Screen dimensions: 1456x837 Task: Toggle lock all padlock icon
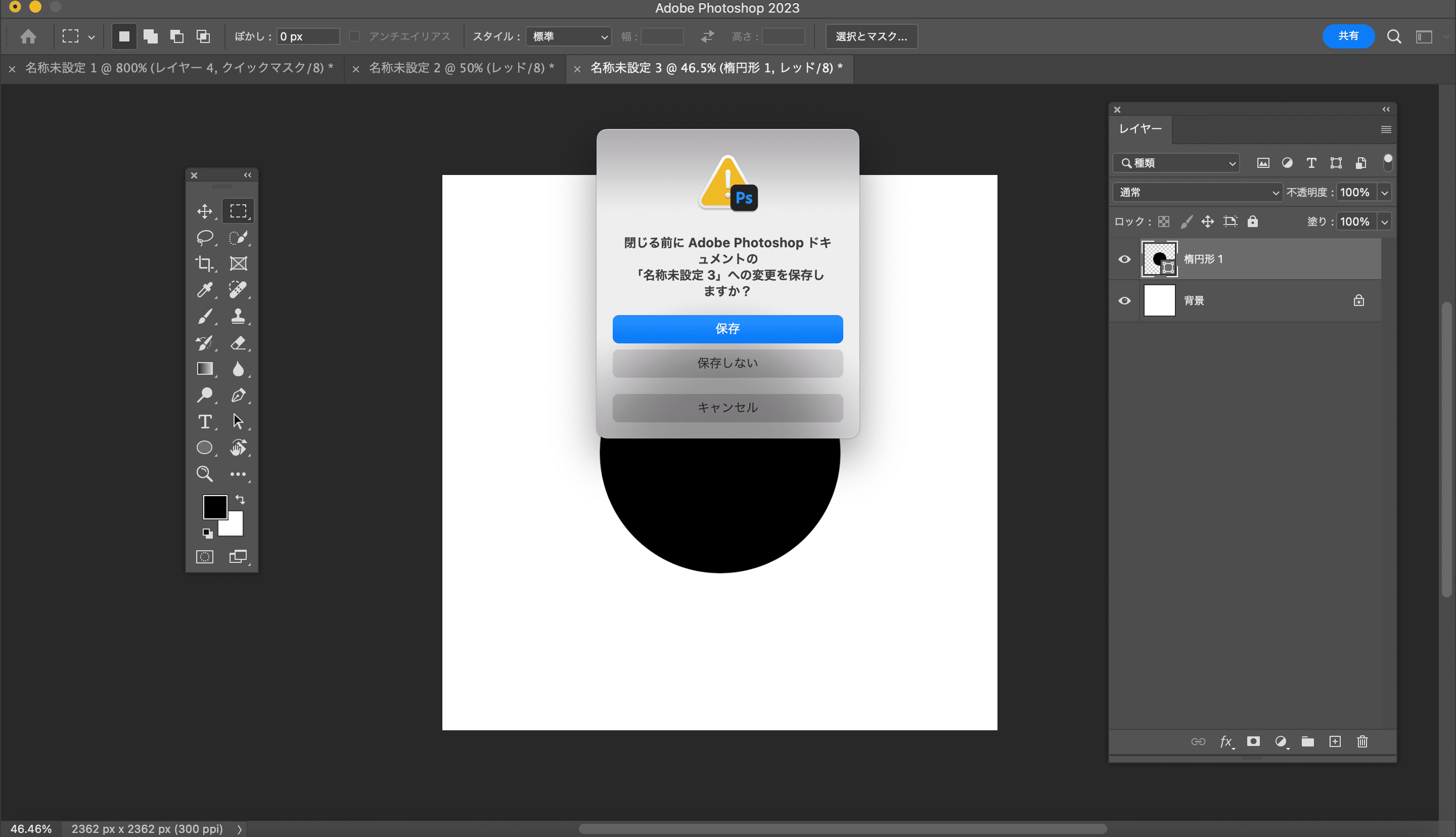[x=1253, y=222]
